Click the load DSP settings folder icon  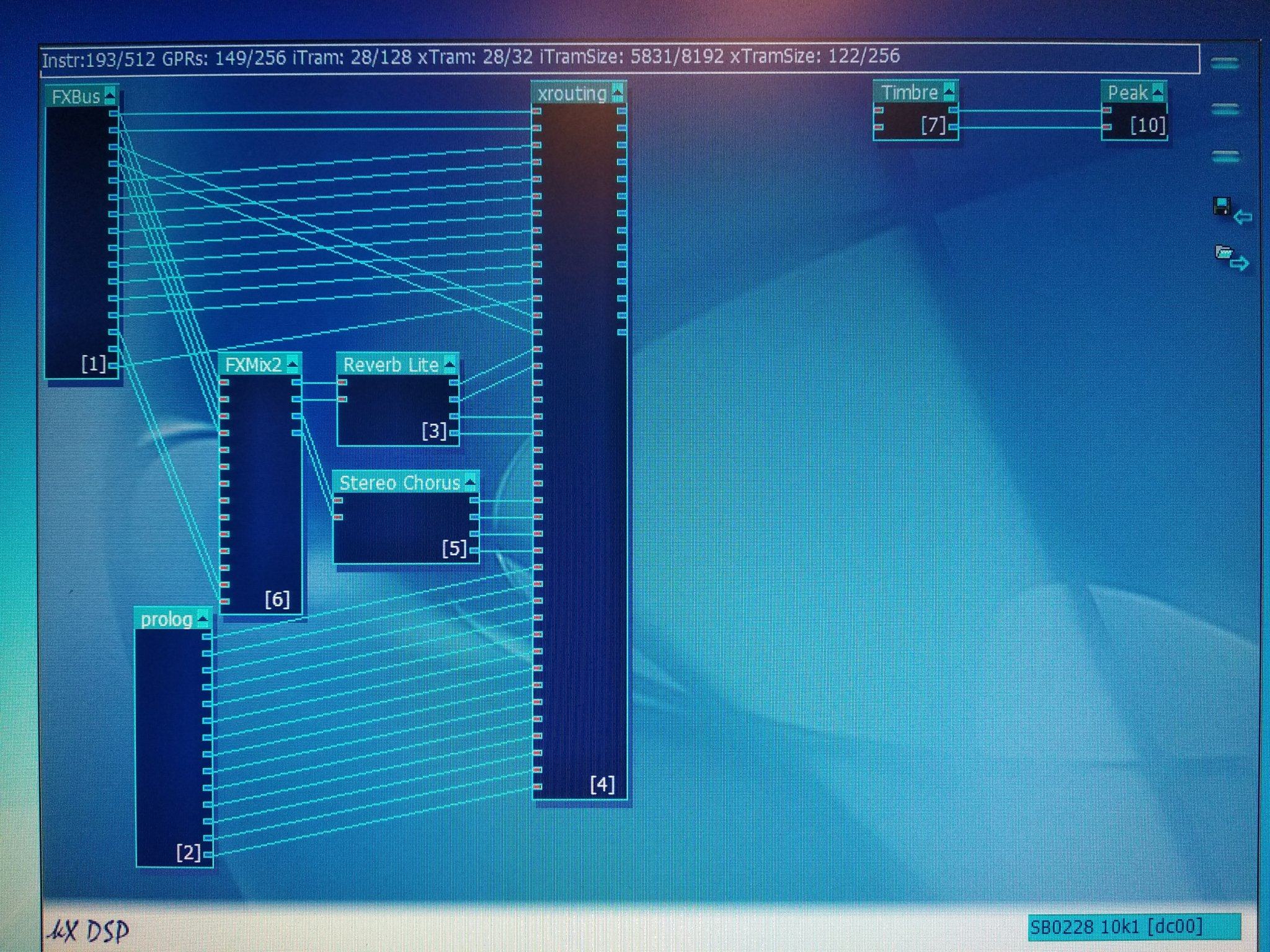(1223, 253)
